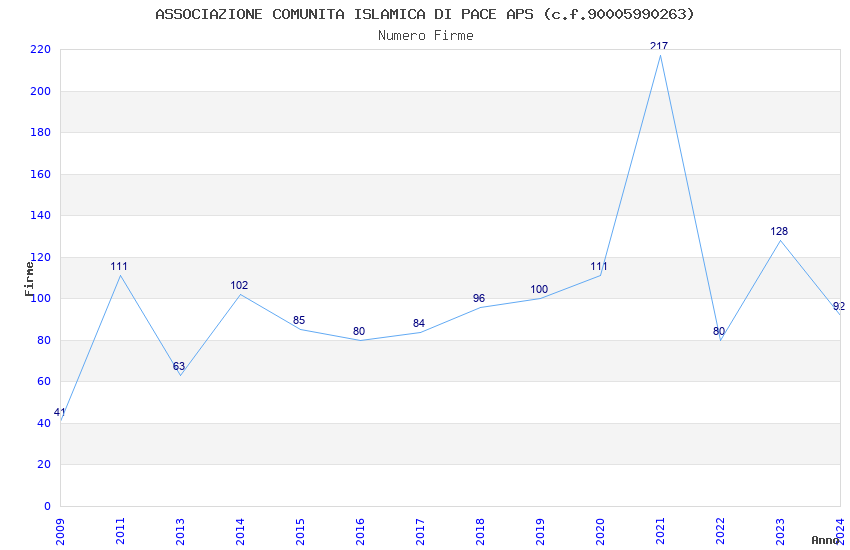
Task: Click the 2018 year label on x-axis
Action: 480,532
